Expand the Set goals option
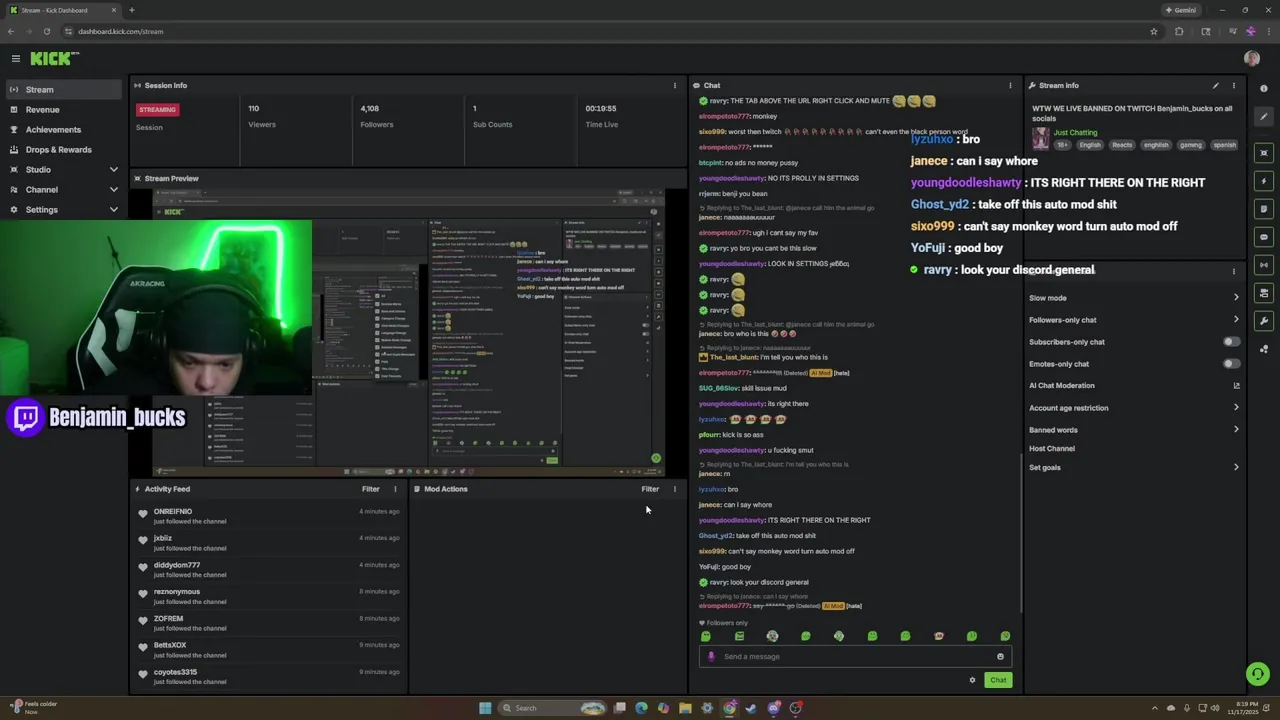 [x=1134, y=467]
